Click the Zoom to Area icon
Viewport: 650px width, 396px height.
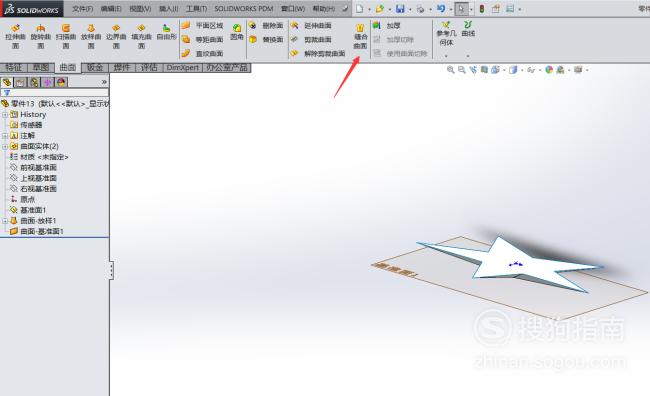pos(461,70)
